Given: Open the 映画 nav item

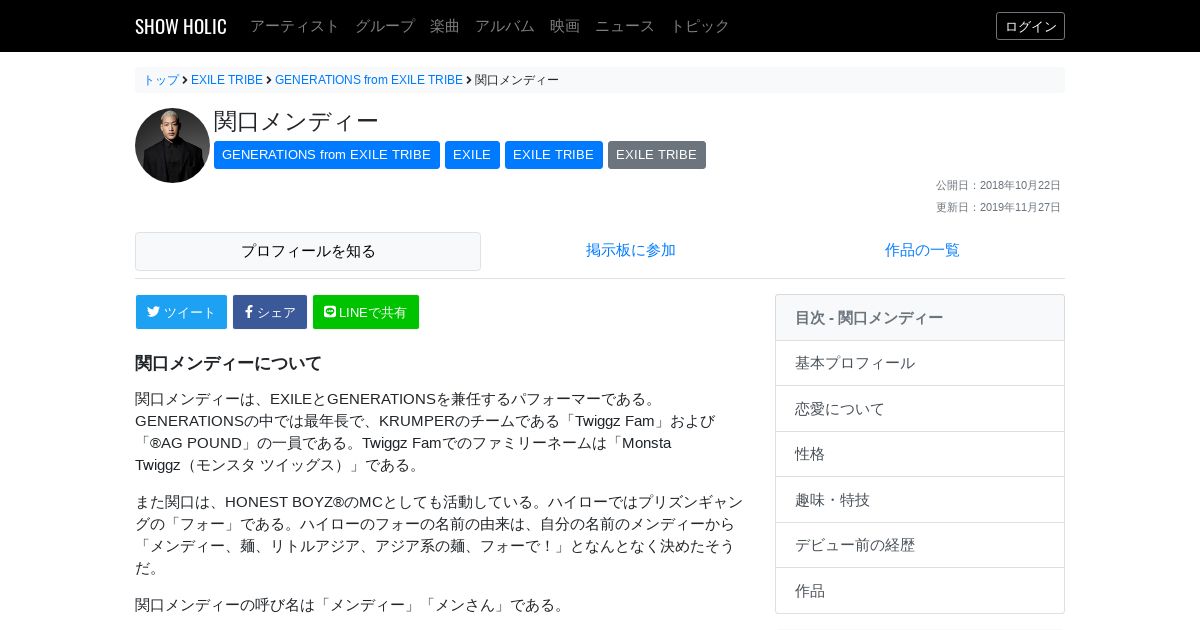Looking at the screenshot, I should point(565,26).
